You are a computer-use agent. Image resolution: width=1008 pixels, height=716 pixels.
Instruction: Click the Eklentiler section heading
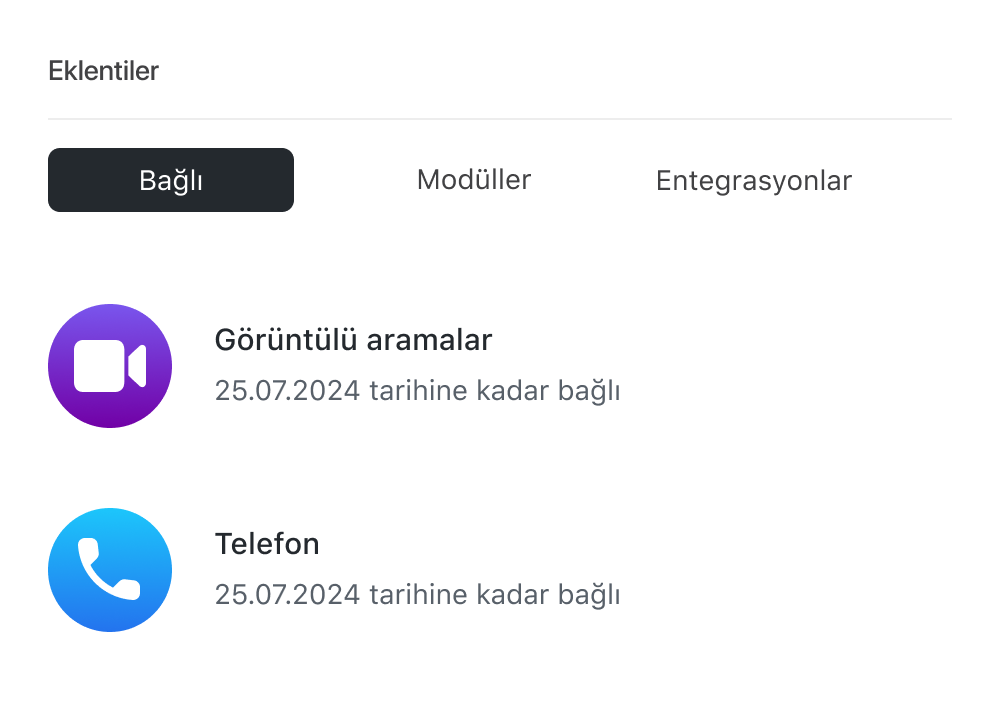[103, 71]
